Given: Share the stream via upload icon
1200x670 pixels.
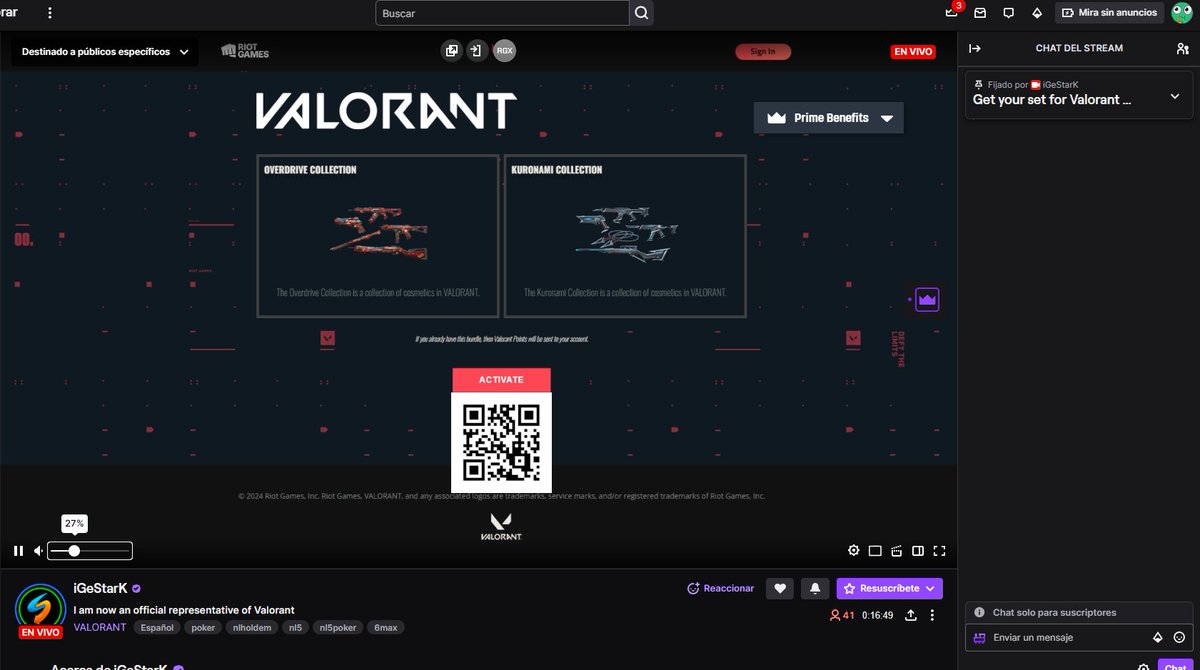Looking at the screenshot, I should (911, 615).
